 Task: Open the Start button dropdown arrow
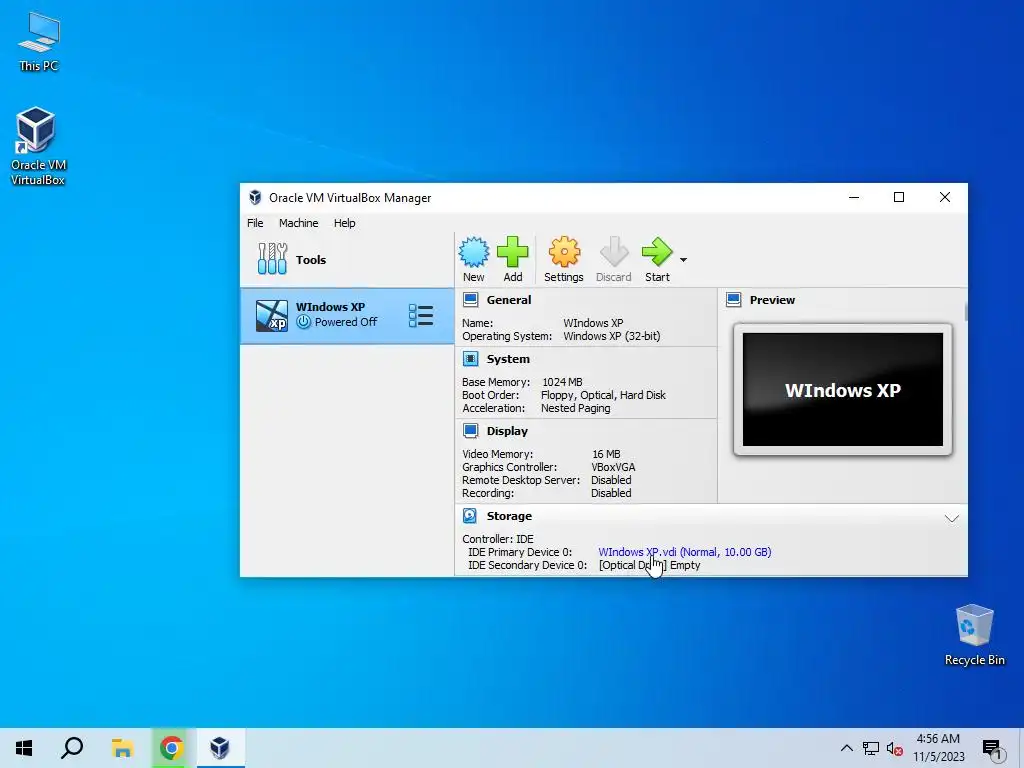coord(683,260)
